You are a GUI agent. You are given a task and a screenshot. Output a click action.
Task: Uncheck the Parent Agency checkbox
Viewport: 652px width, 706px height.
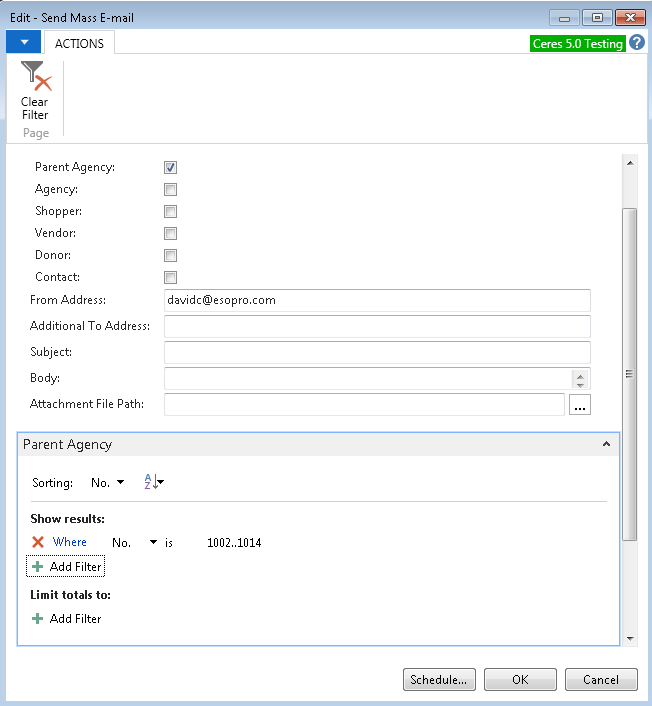[x=171, y=168]
